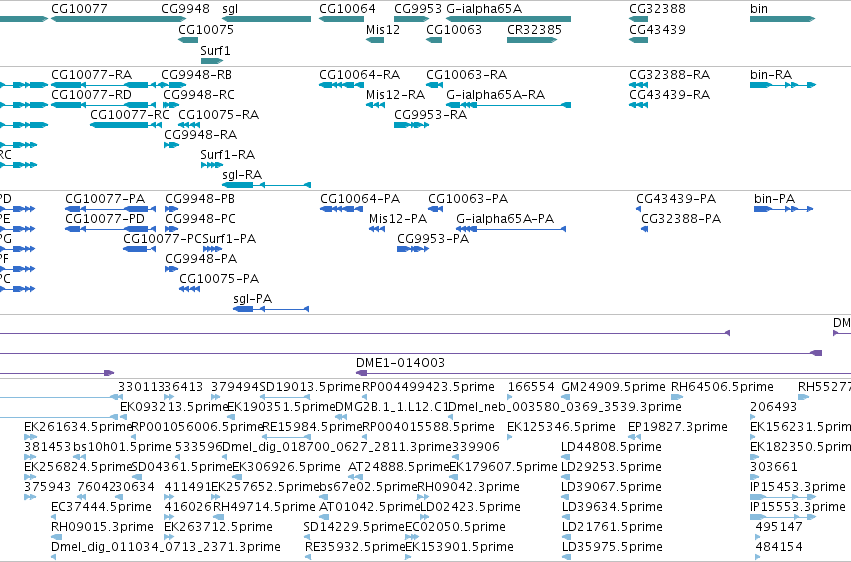Click the CG10075 gene label
This screenshot has width=851, height=562.
pyautogui.click(x=206, y=29)
